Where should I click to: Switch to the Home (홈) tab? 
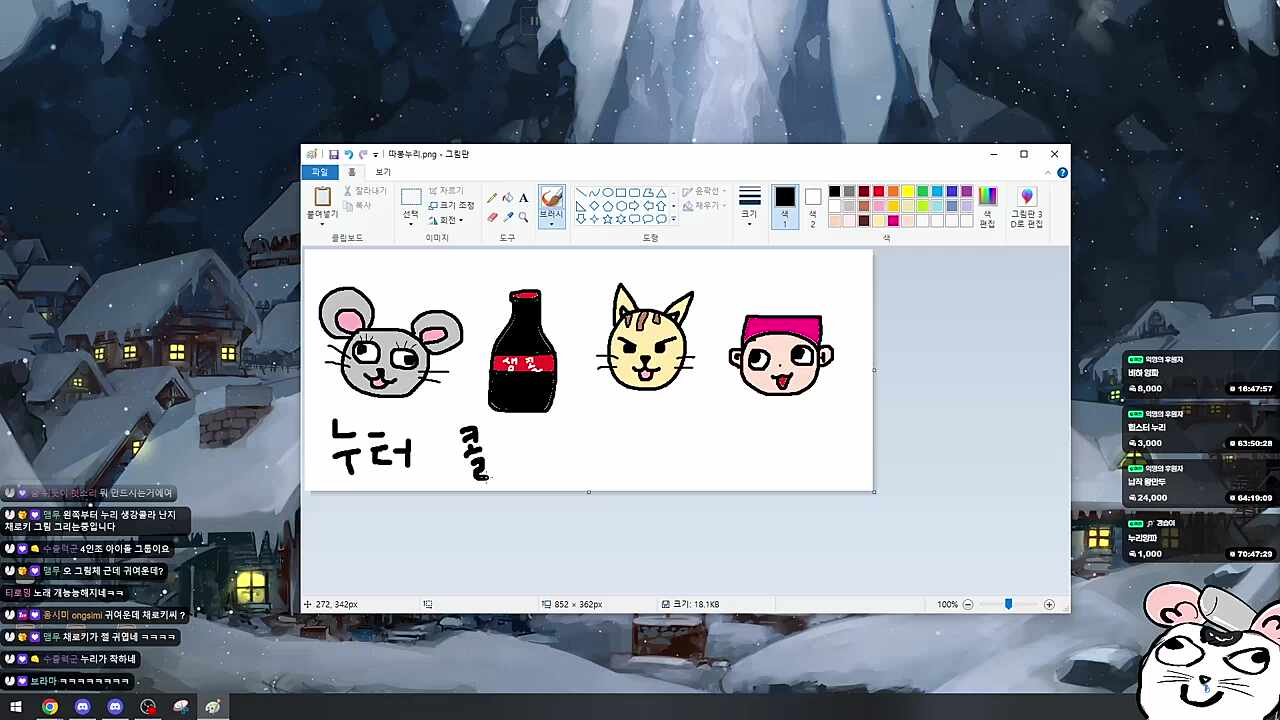[x=352, y=172]
